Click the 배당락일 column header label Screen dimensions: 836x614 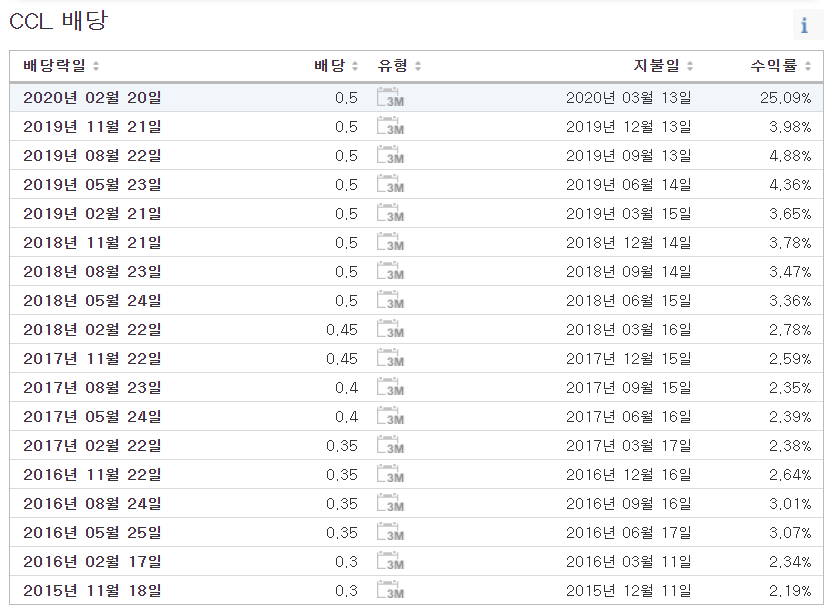(x=54, y=66)
